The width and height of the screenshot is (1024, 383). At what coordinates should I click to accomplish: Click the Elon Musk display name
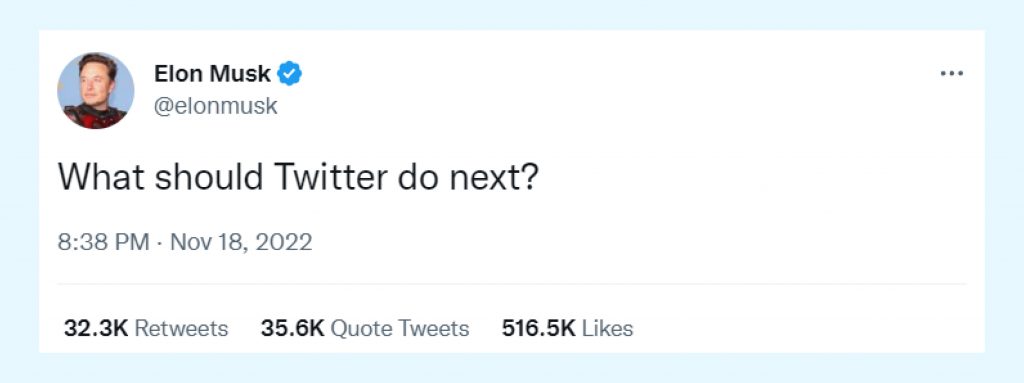tap(212, 74)
